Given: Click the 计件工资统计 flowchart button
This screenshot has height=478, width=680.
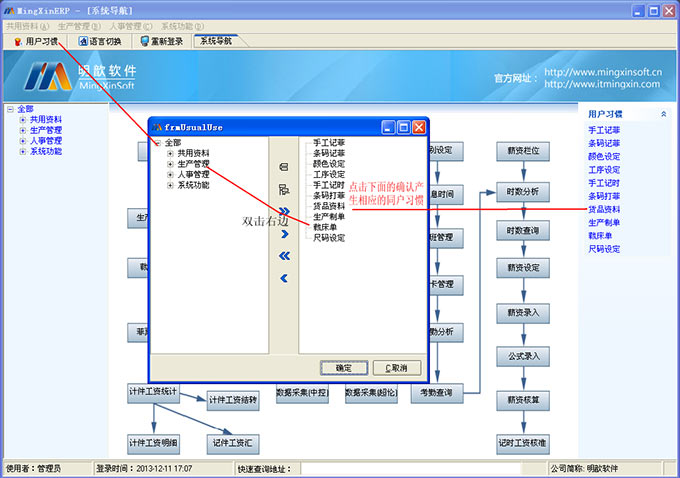Looking at the screenshot, I should click(x=154, y=393).
